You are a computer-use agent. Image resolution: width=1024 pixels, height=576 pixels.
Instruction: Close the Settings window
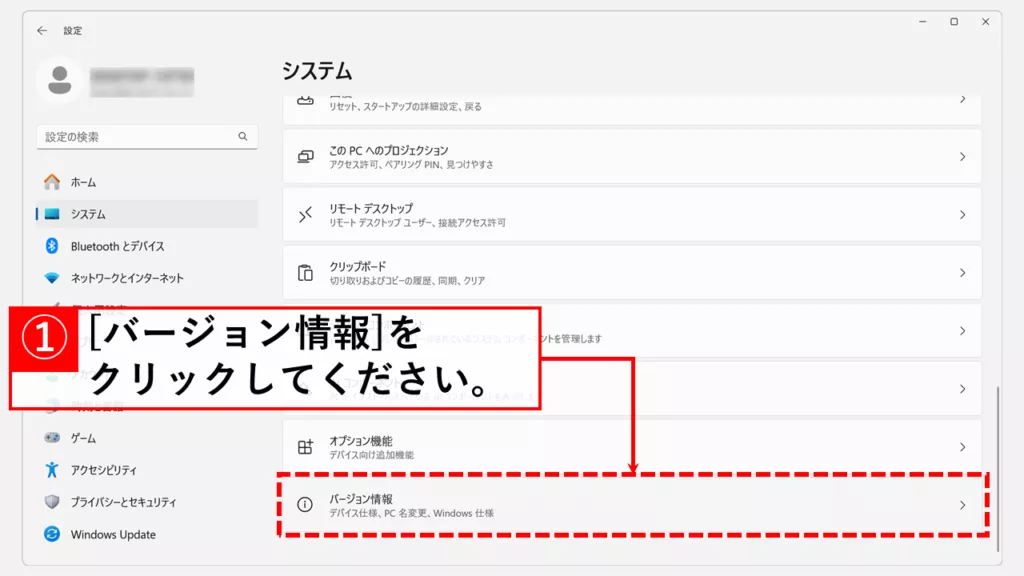point(985,22)
